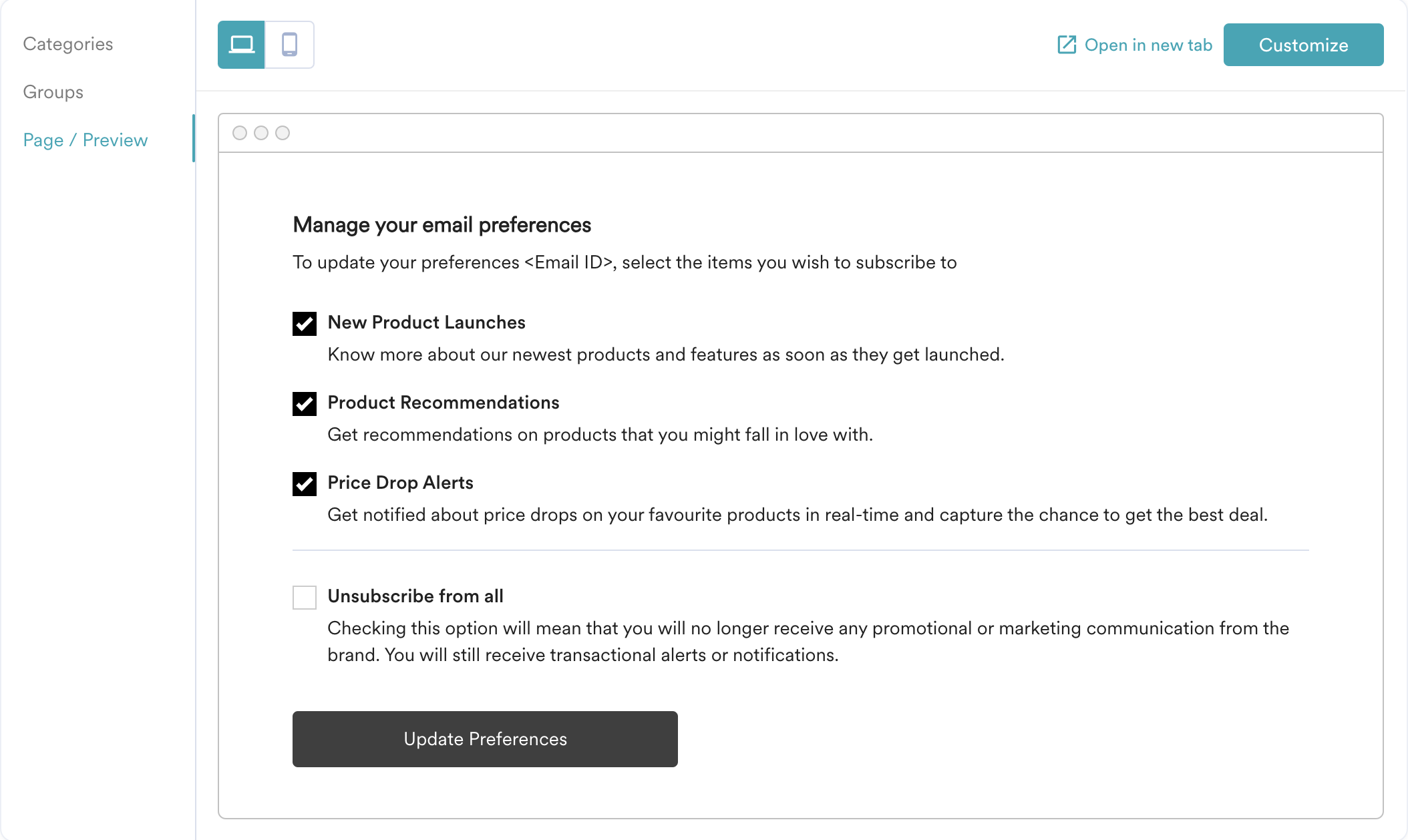The height and width of the screenshot is (840, 1408).
Task: Click the Price Drop Alerts label
Action: 400,483
